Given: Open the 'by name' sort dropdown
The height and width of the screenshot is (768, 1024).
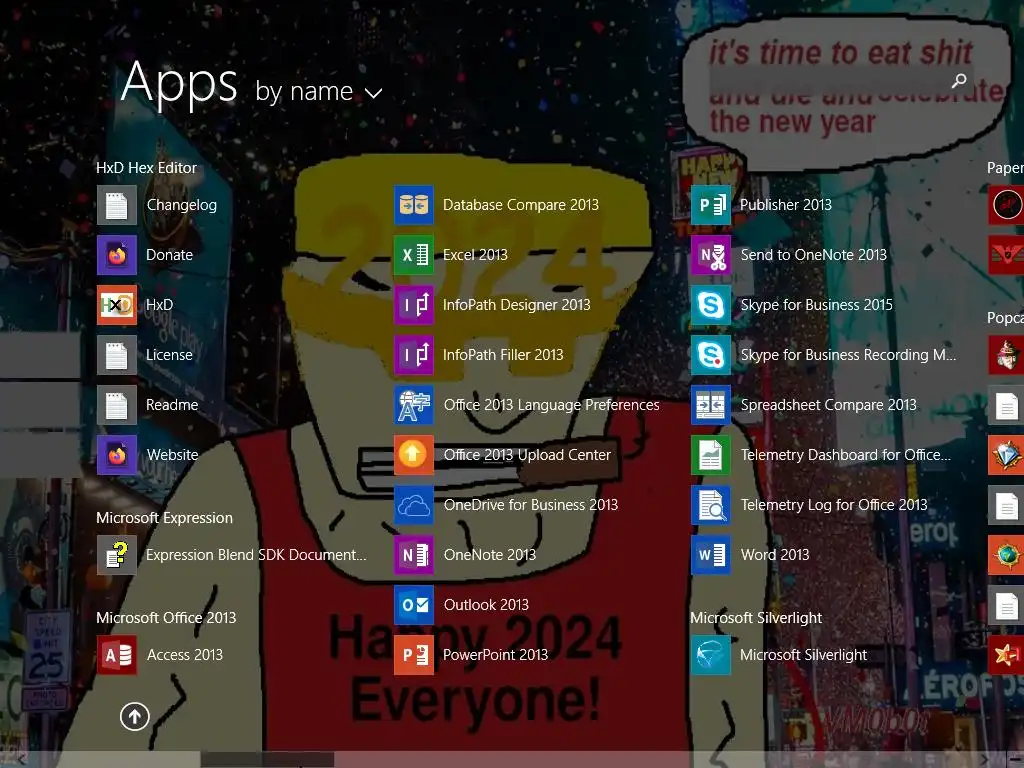Looking at the screenshot, I should tap(319, 92).
